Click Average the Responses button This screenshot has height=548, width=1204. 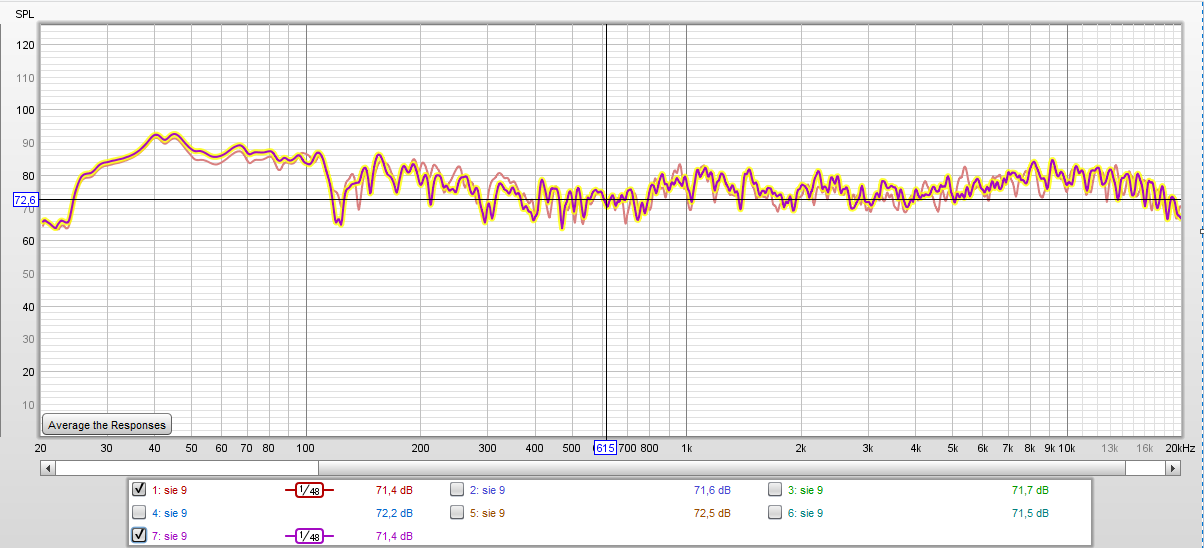pos(107,425)
